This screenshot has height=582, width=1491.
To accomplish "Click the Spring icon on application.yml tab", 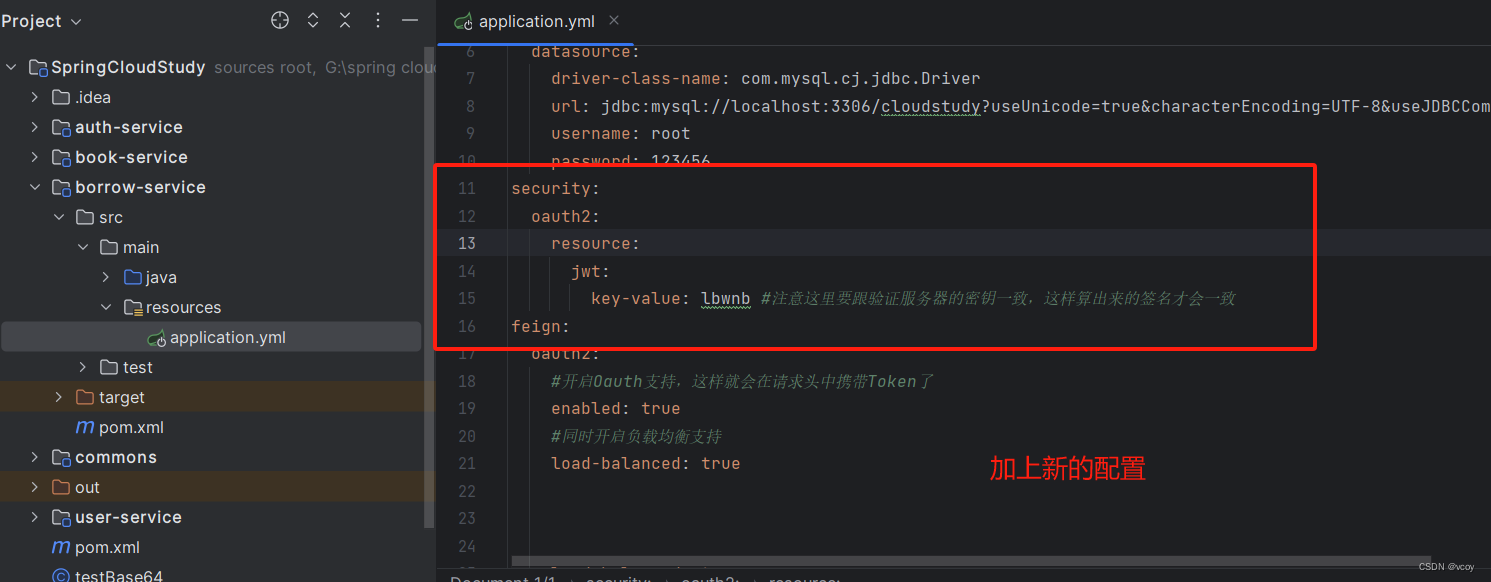I will [463, 21].
